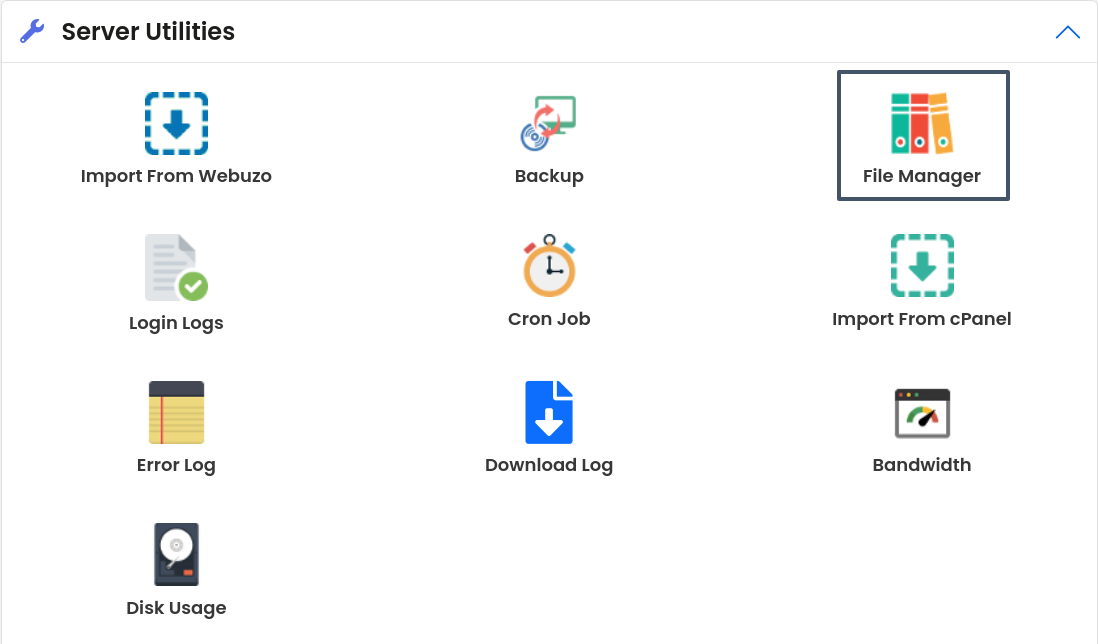Click the Backup label link
This screenshot has height=644, width=1098.
(549, 176)
